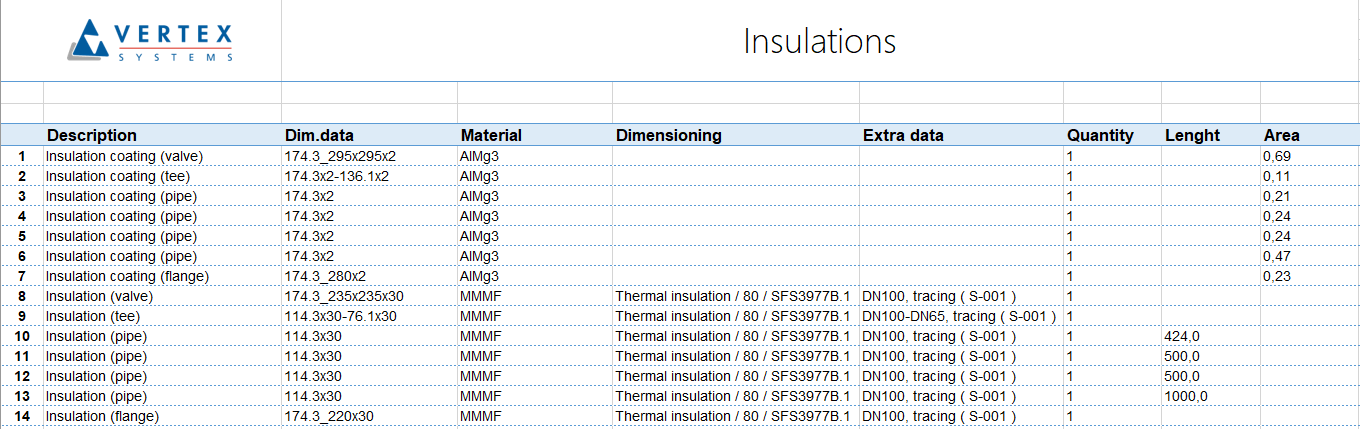
Task: Click the 174.3x2-136.1x2 dimension cell
Action: (x=336, y=176)
